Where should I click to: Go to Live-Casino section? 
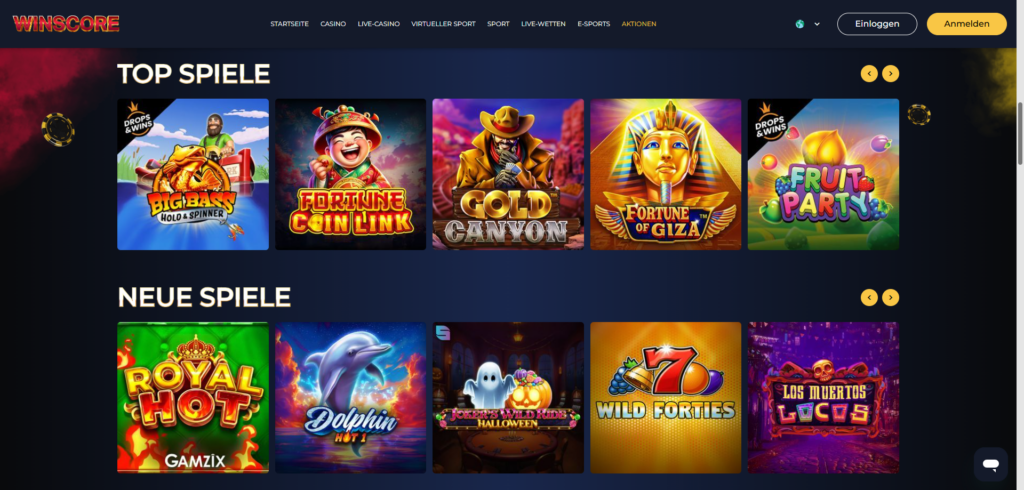[x=379, y=24]
